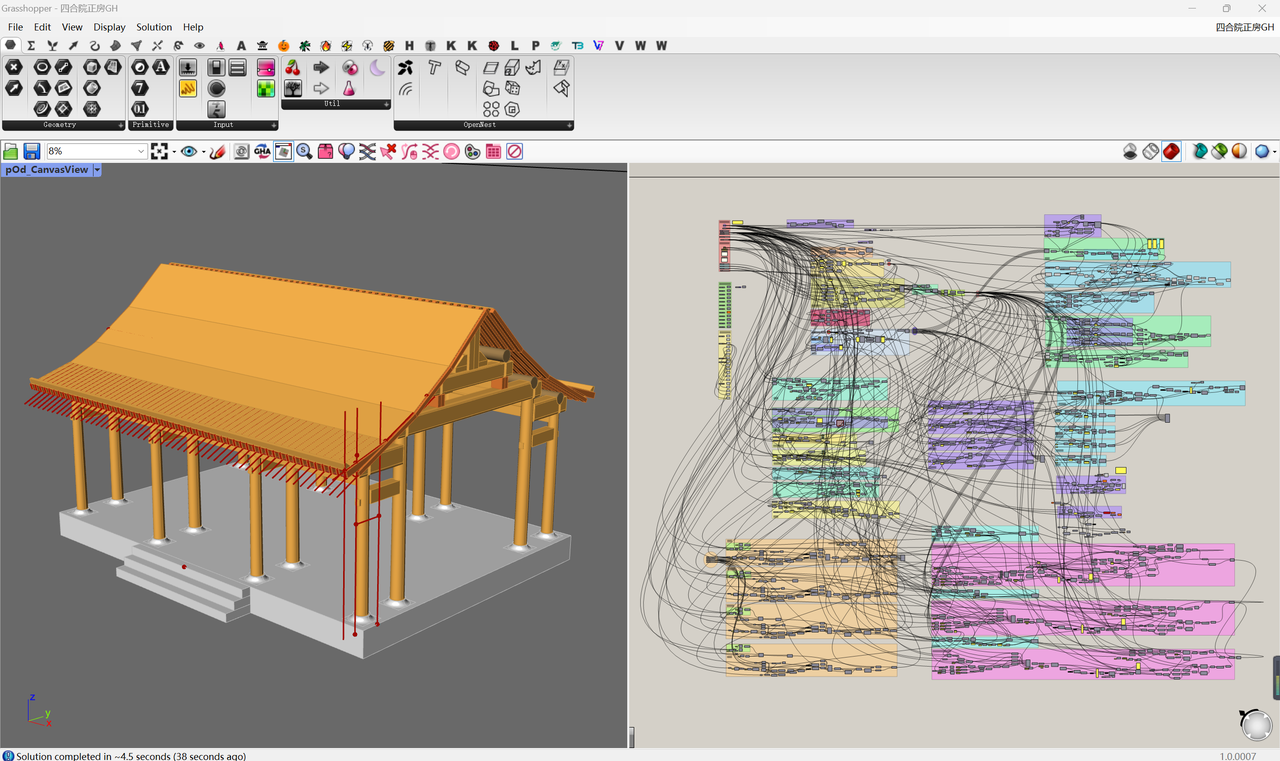Expand the OpenNest panel

point(570,126)
